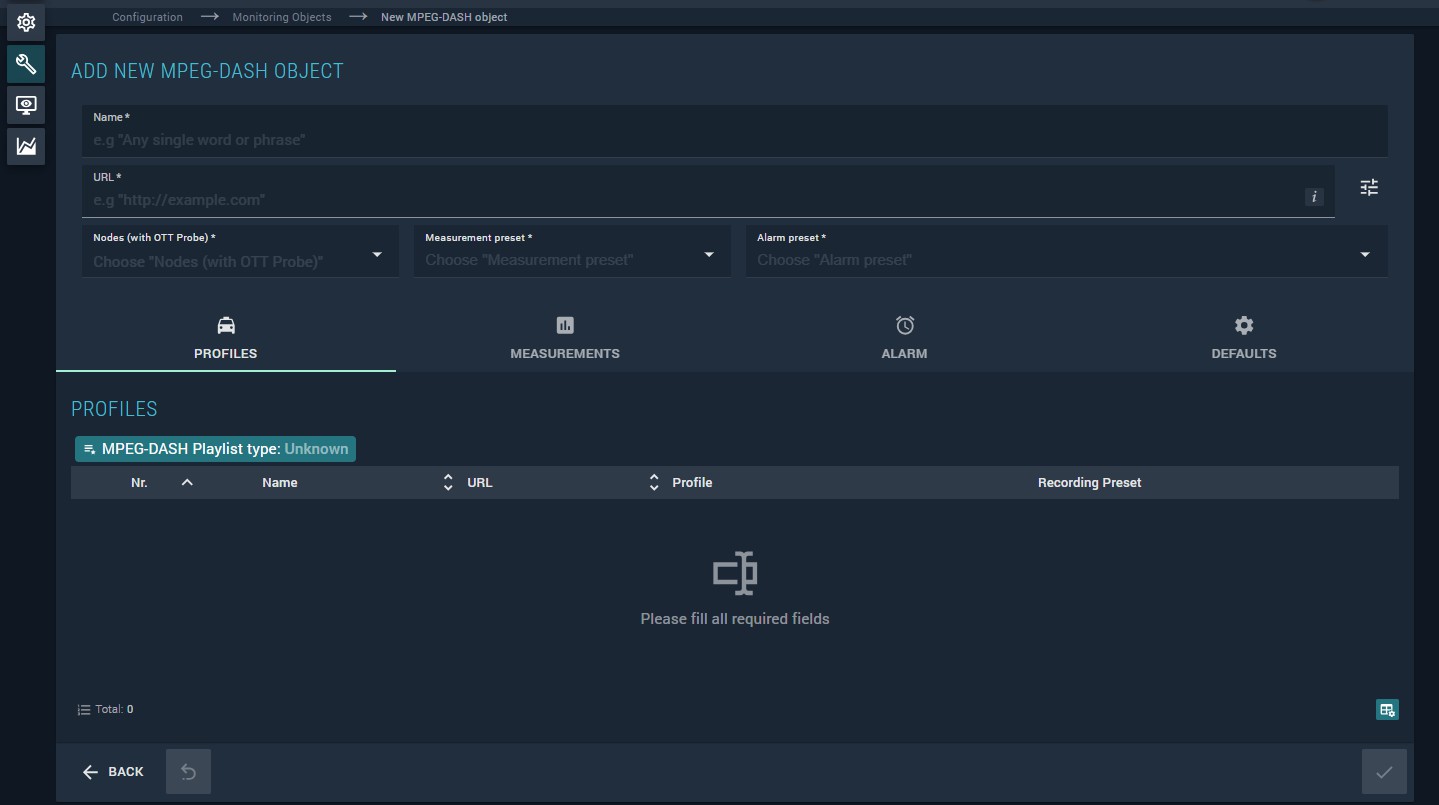Select the wrench configuration sidebar icon

point(26,65)
